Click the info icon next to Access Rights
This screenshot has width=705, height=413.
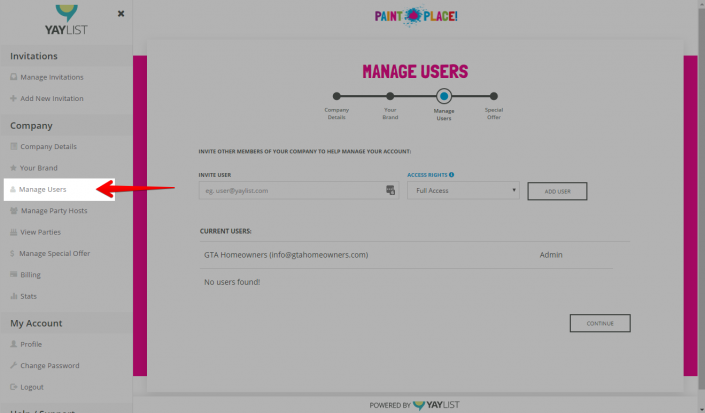pyautogui.click(x=451, y=175)
